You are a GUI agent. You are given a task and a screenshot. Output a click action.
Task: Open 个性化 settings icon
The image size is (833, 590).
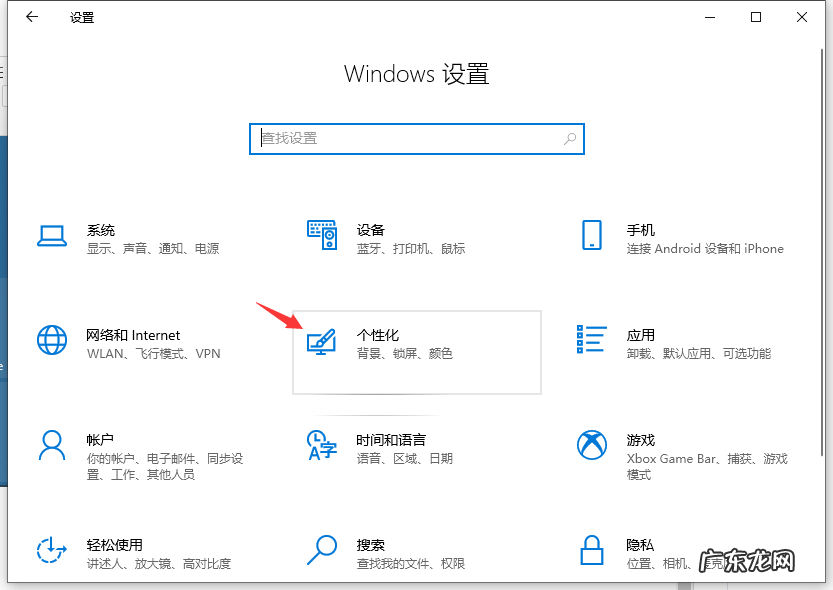point(321,340)
